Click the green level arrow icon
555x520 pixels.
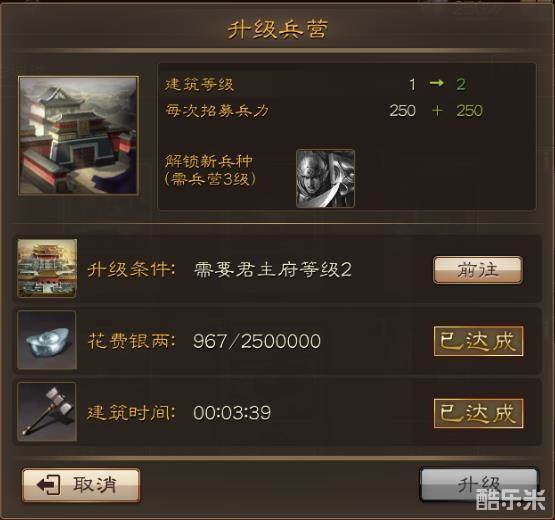(436, 83)
